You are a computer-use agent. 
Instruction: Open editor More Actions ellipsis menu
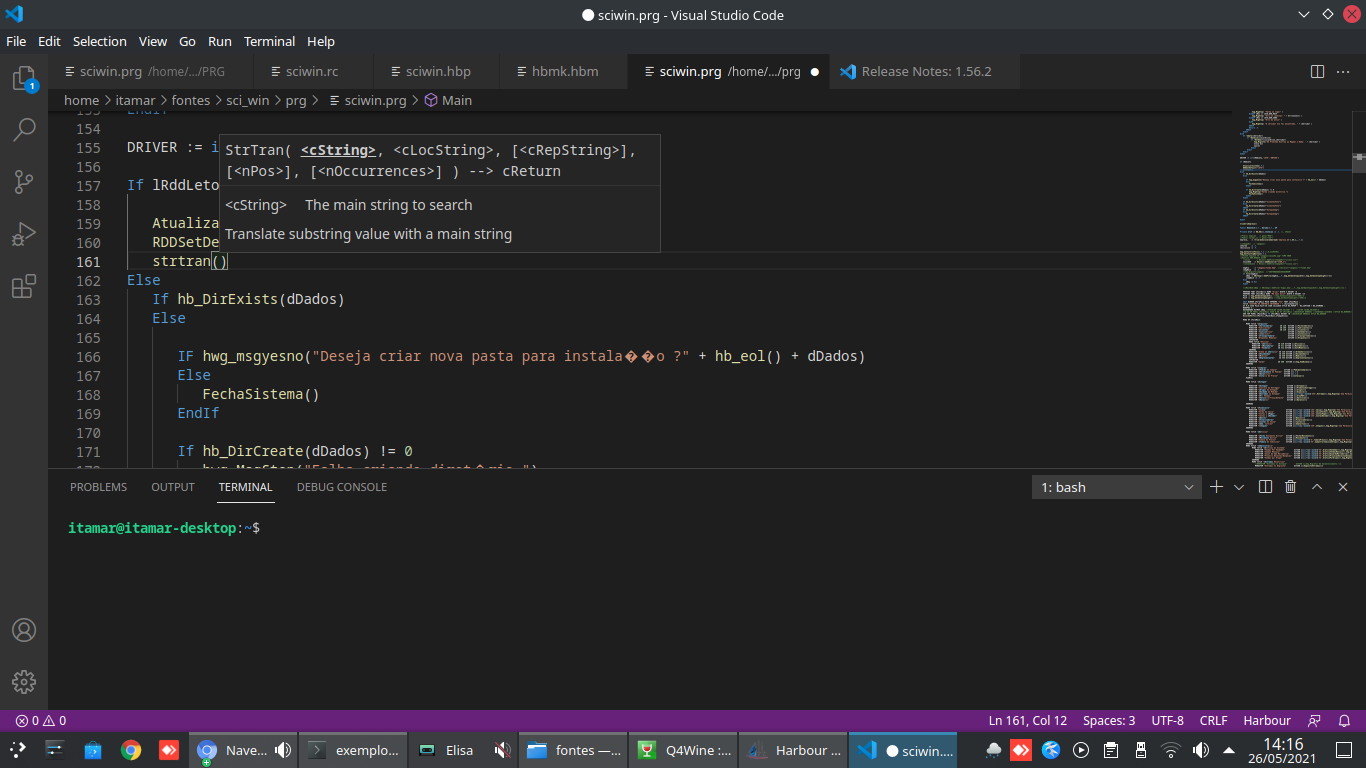(x=1343, y=72)
